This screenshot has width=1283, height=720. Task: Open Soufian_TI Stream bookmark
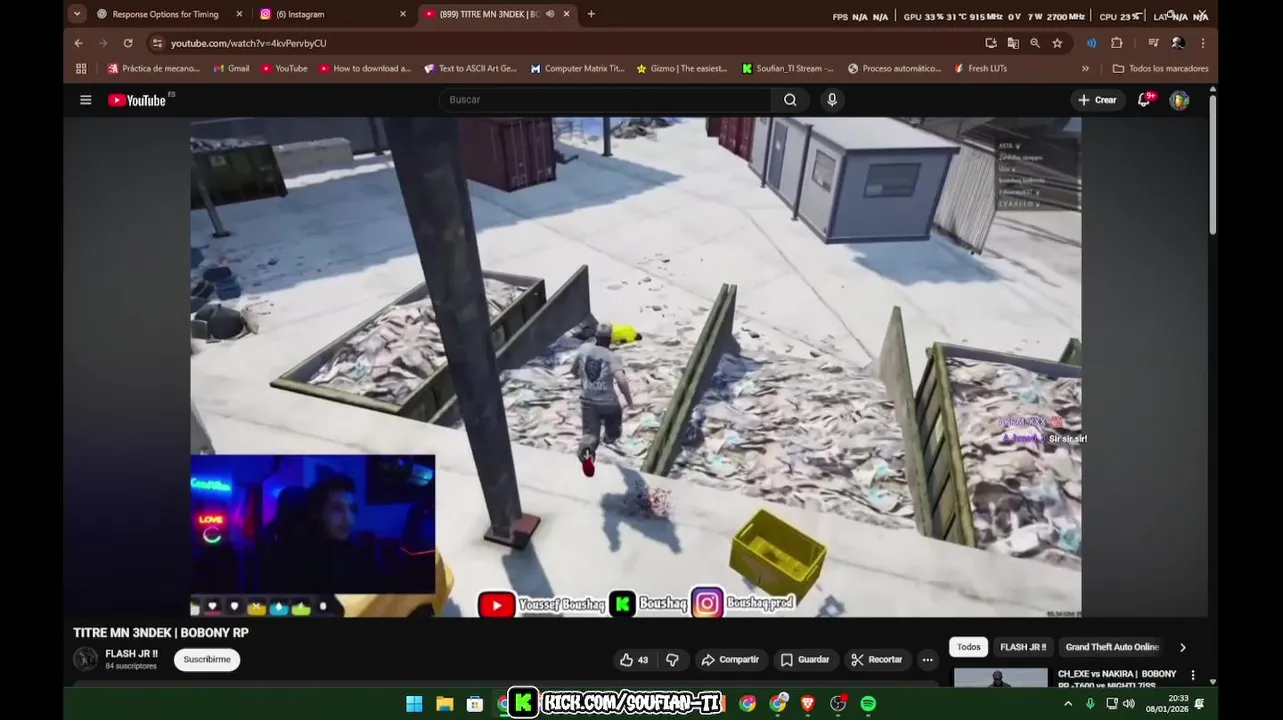click(788, 69)
